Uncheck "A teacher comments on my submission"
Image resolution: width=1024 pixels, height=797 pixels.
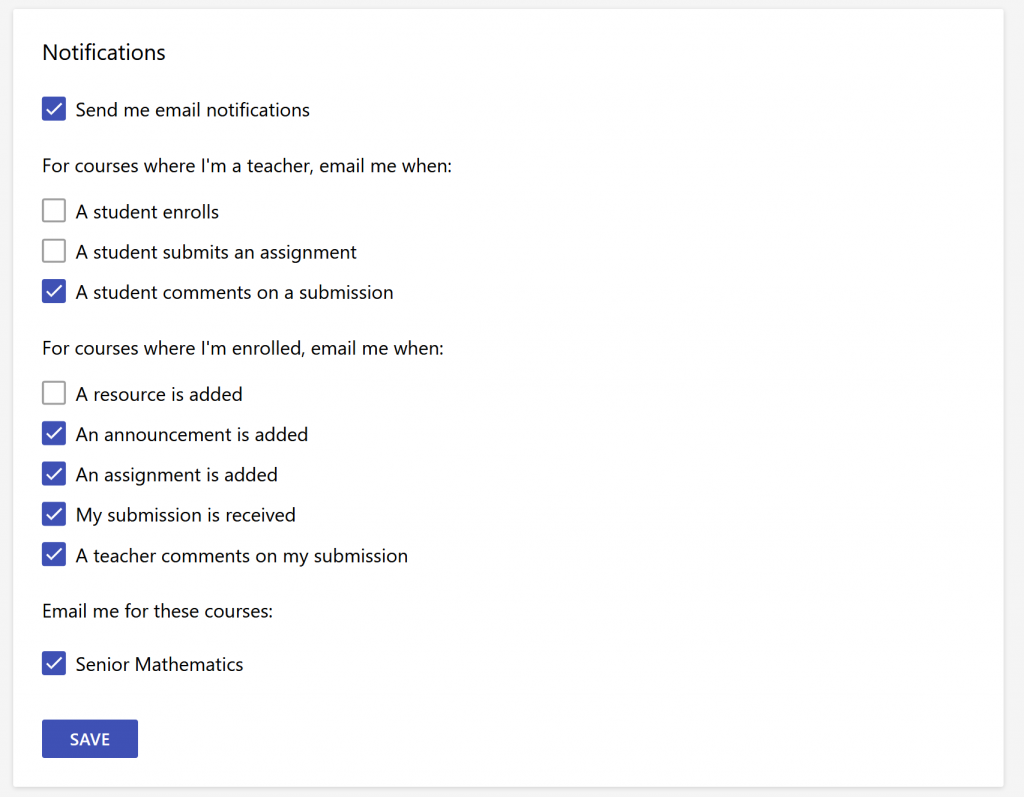(x=54, y=553)
